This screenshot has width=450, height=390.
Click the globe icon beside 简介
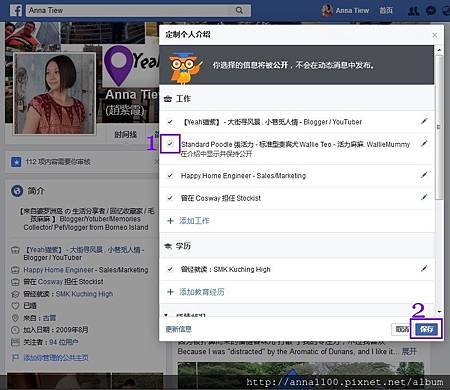[x=17, y=191]
